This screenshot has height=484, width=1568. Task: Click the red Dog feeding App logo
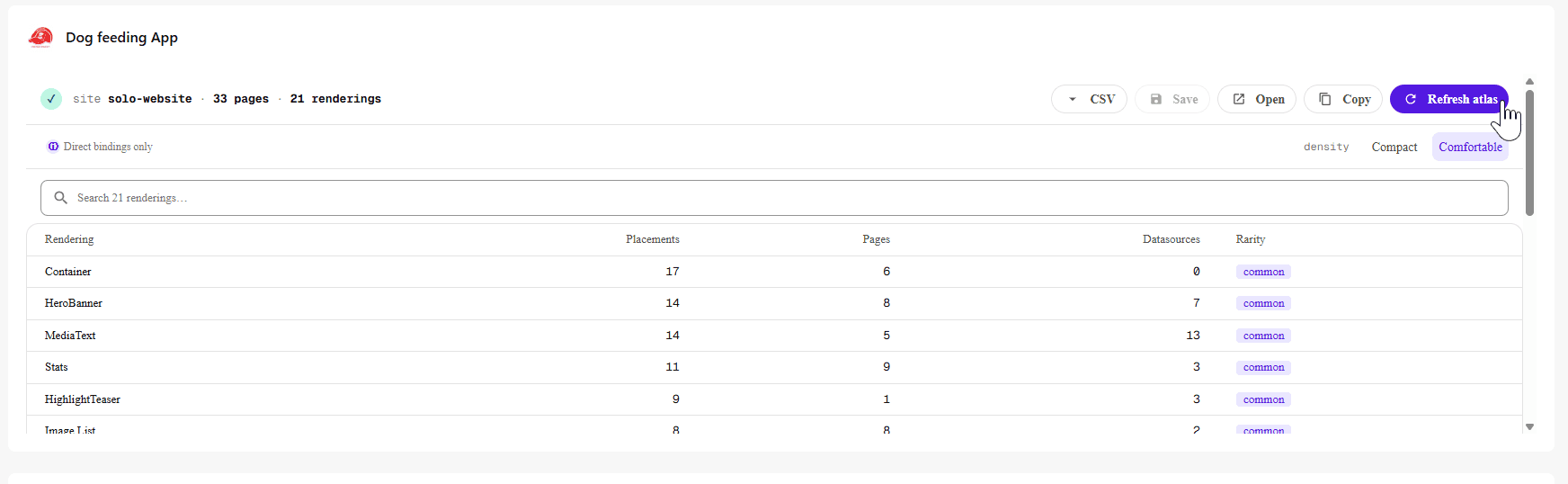point(40,37)
